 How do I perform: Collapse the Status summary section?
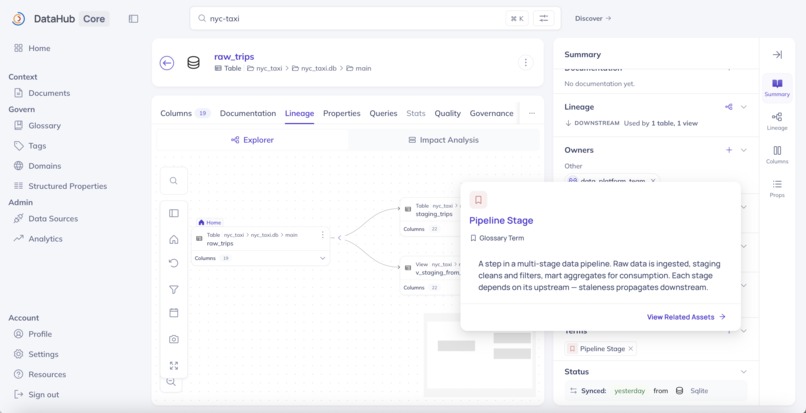tap(743, 371)
